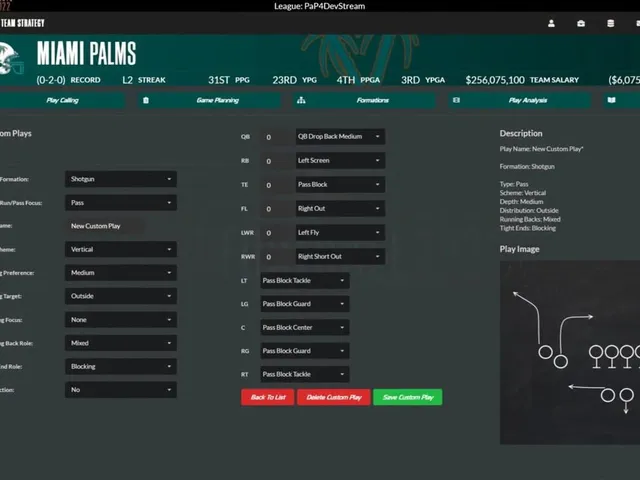Click the trash icon beside Game Planning
The height and width of the screenshot is (480, 640).
click(x=146, y=100)
